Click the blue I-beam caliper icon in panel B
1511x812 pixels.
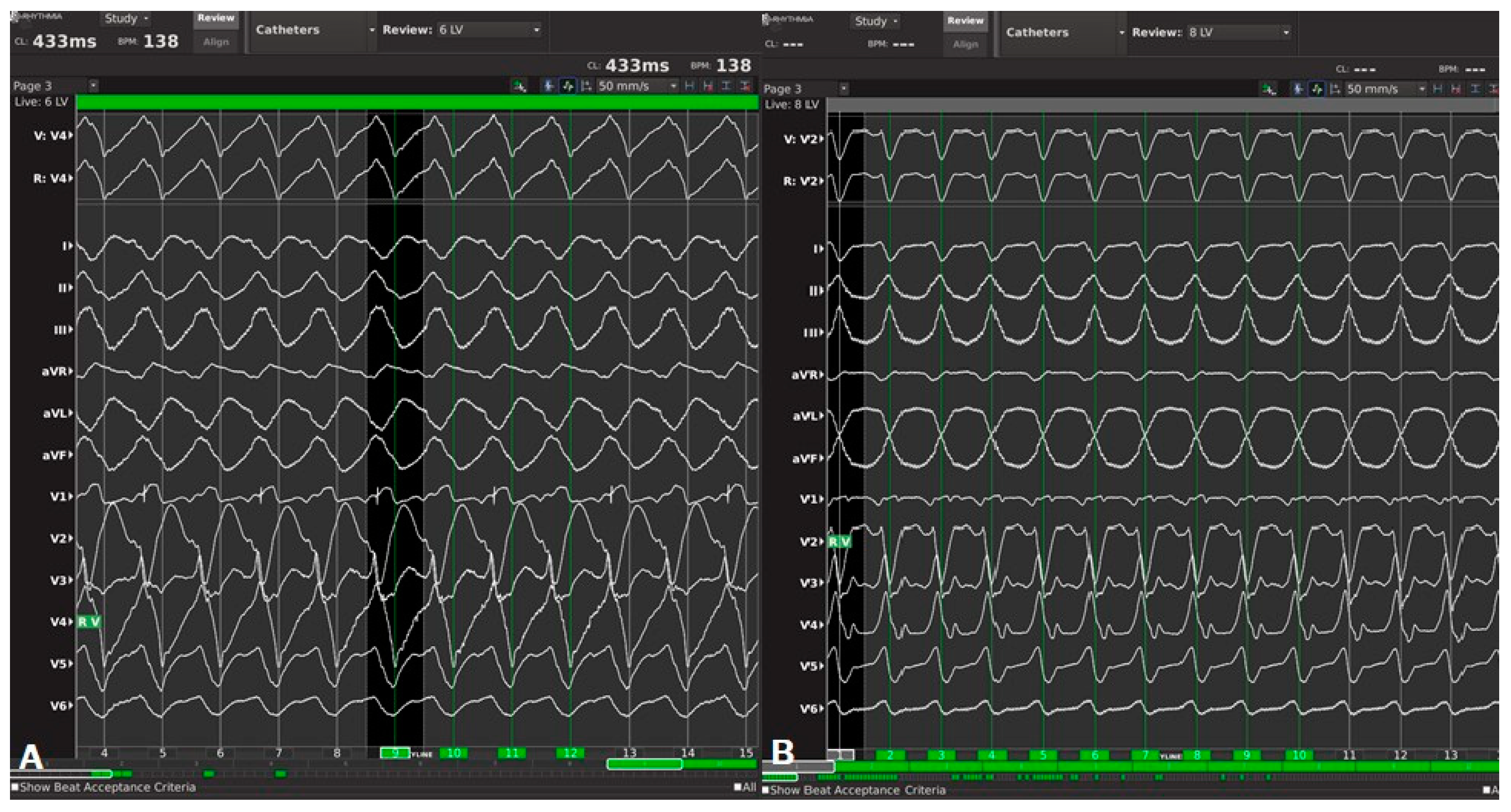(1475, 89)
